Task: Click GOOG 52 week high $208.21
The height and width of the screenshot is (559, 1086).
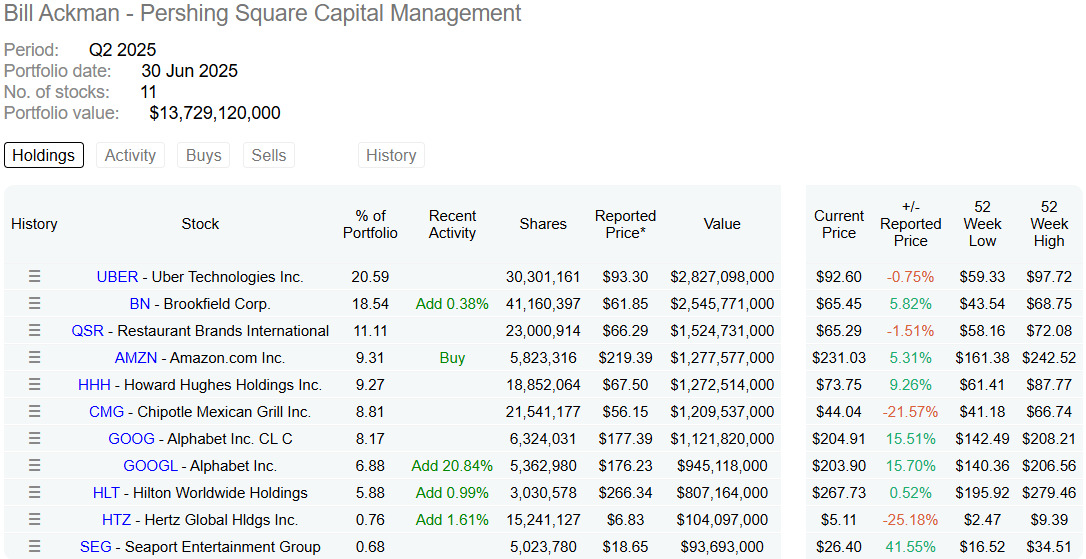Action: (1049, 439)
